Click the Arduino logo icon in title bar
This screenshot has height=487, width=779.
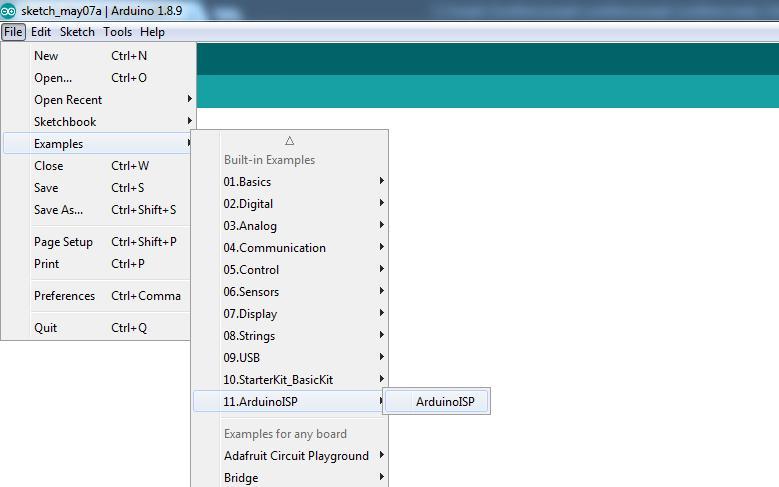point(8,10)
